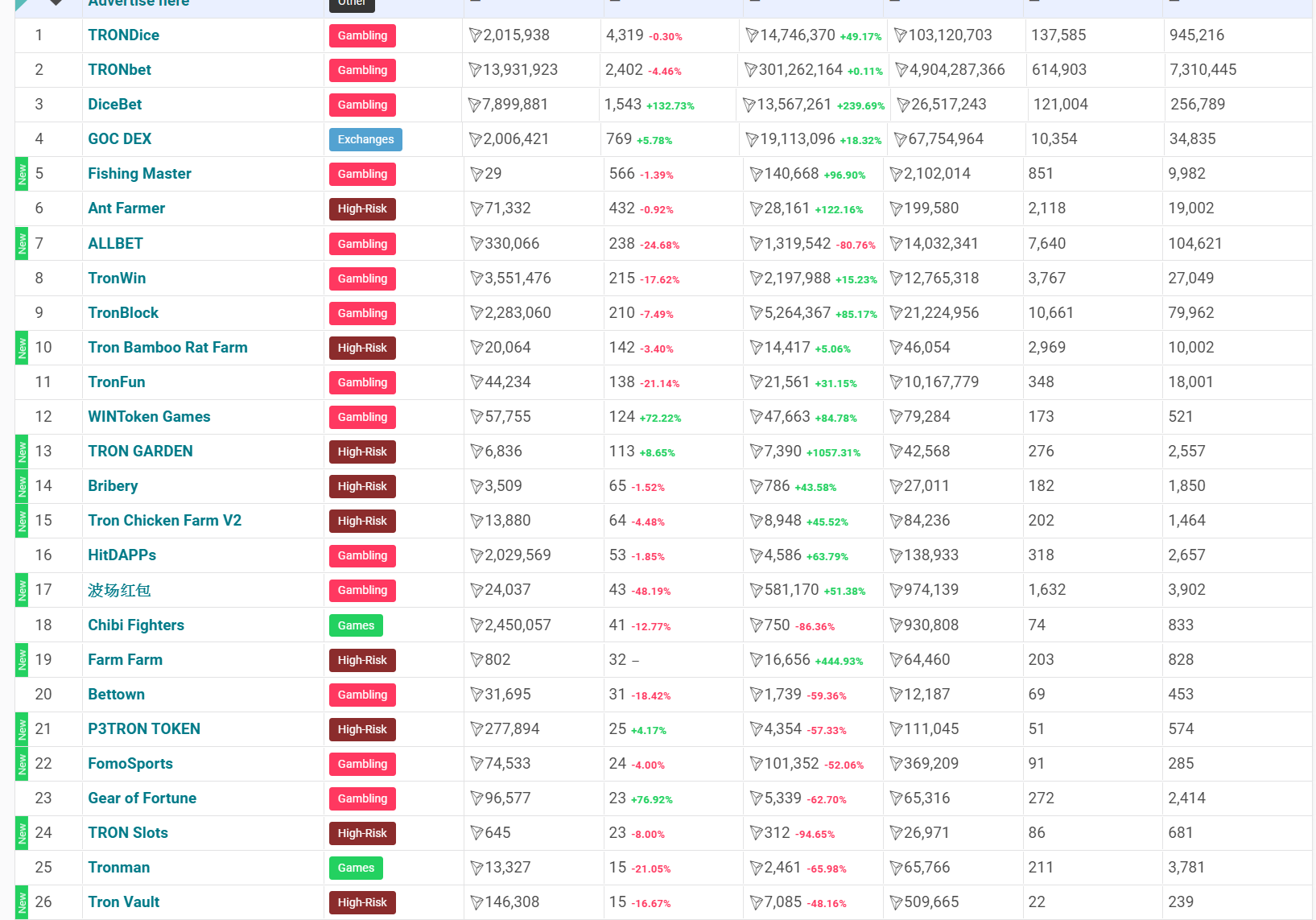Click the Gambling tag on HitDAPPs row

pos(362,555)
